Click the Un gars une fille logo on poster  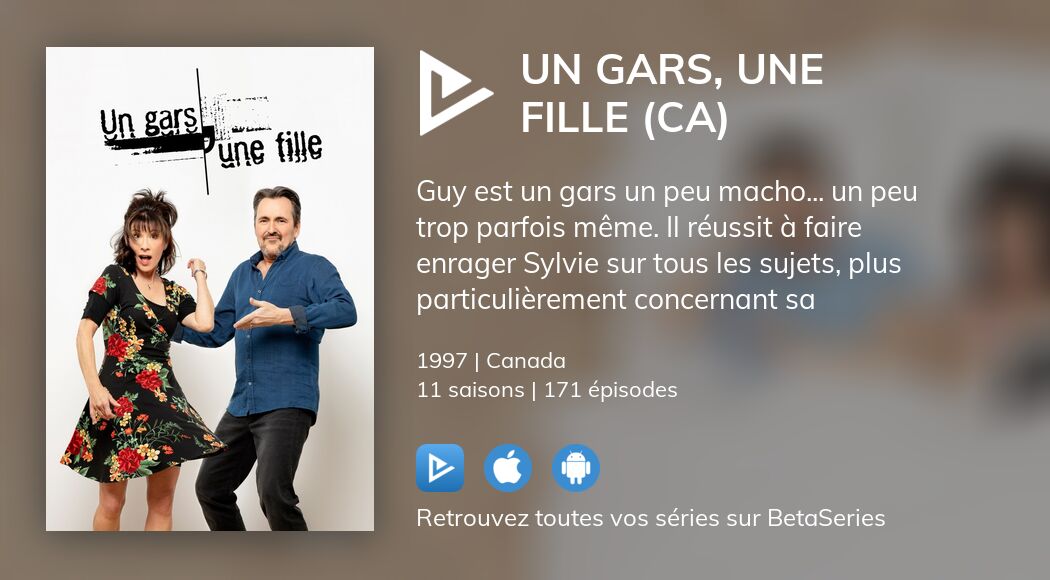tap(211, 131)
